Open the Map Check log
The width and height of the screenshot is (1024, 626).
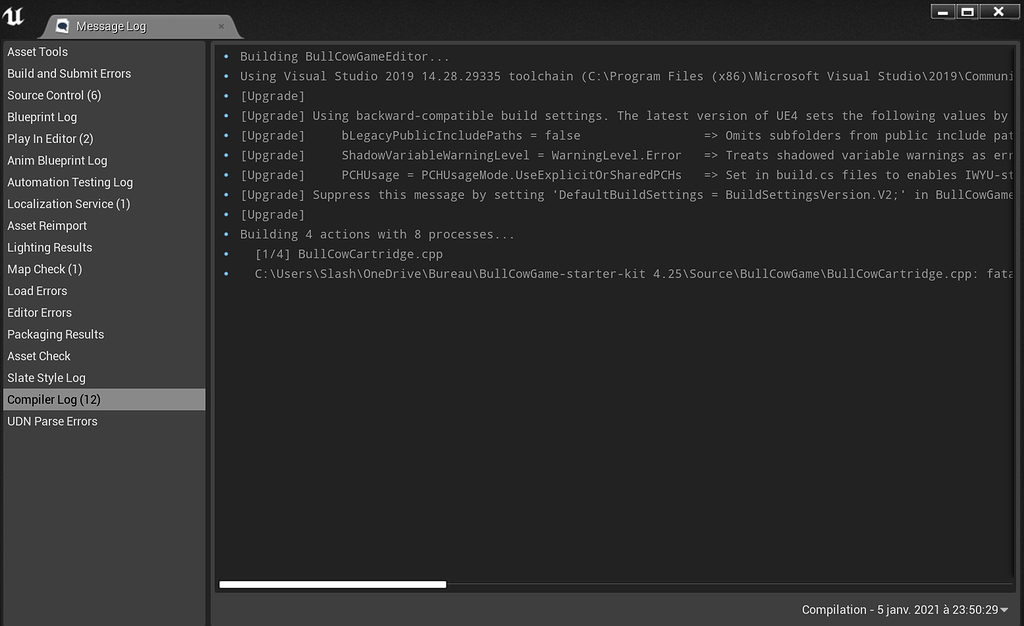(x=42, y=269)
